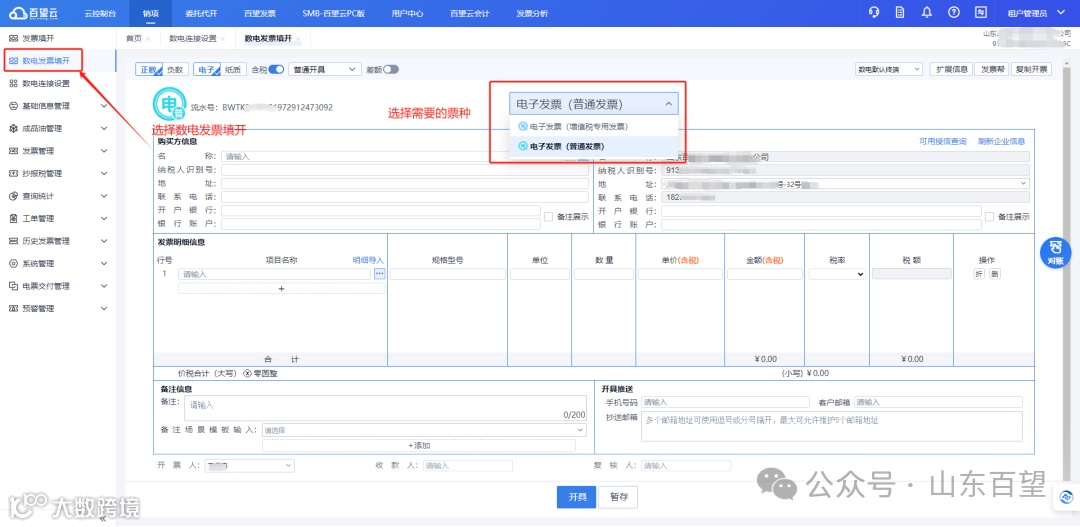This screenshot has height=527, width=1080.
Task: Select the 负数 option
Action: (x=175, y=70)
